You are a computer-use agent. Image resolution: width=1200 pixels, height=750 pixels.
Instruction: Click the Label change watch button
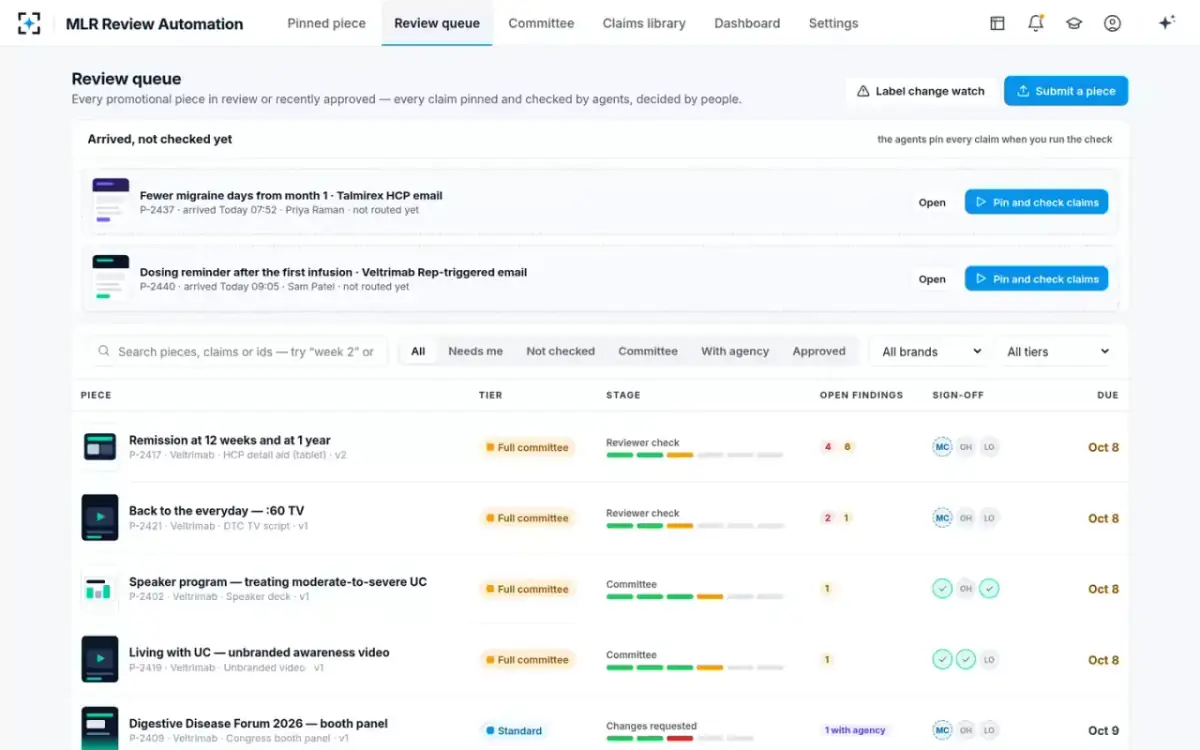point(921,91)
